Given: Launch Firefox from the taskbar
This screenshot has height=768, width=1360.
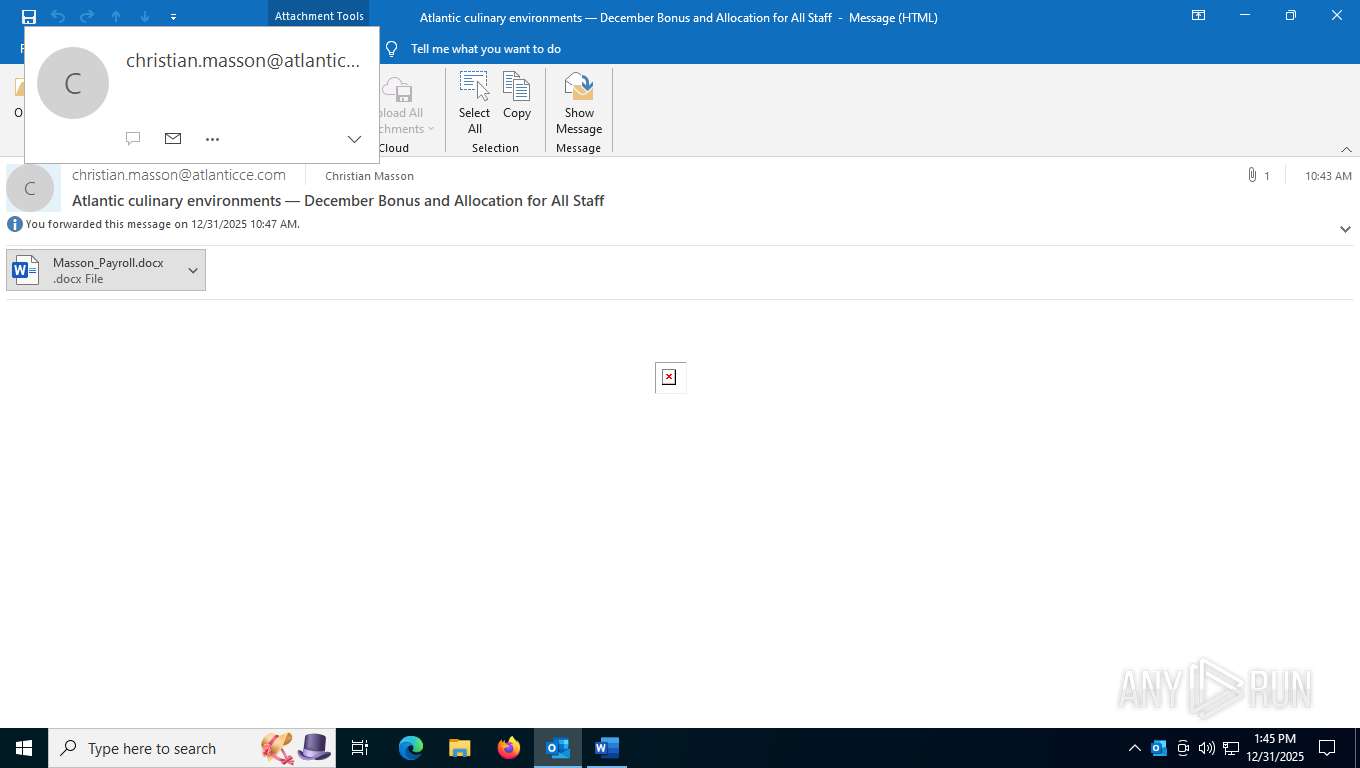Looking at the screenshot, I should [x=509, y=748].
